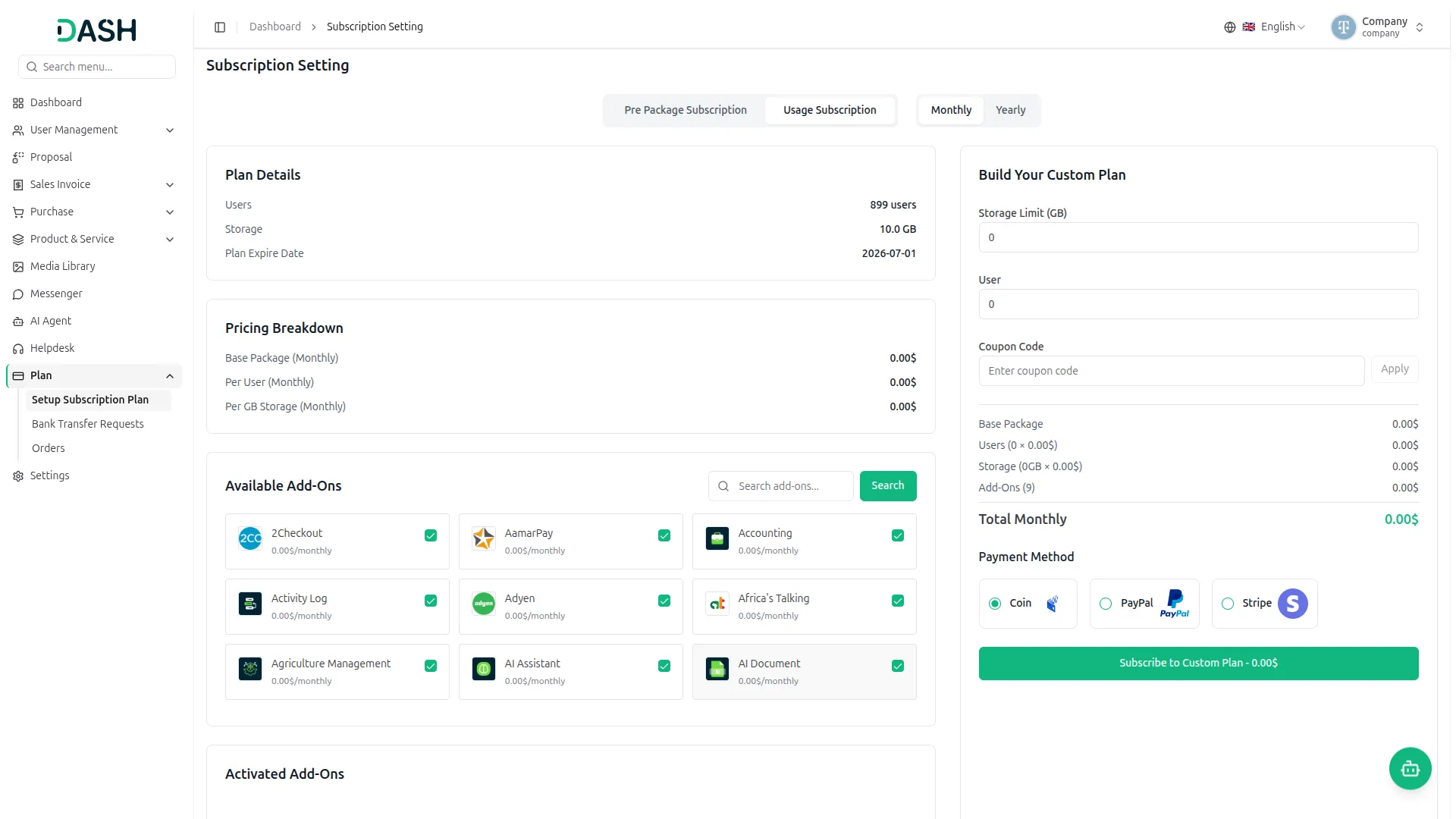
Task: Click the Settings gear icon
Action: point(18,476)
